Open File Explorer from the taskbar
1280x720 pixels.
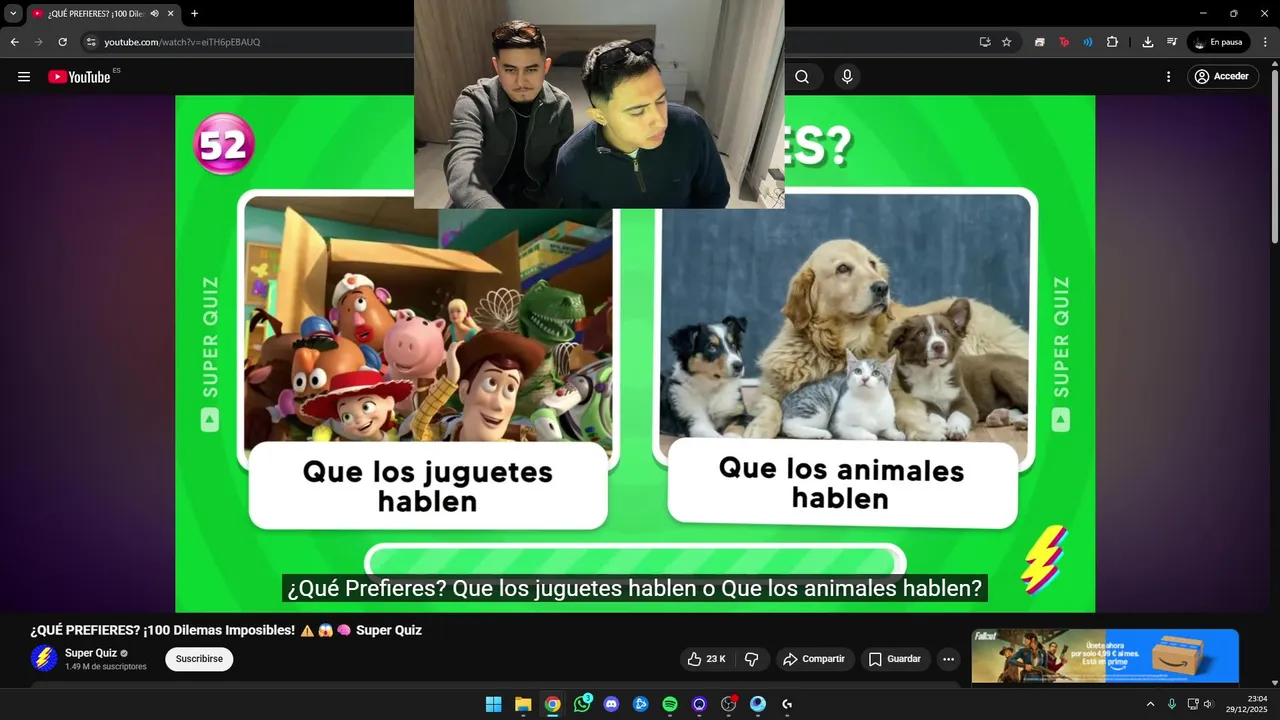point(523,704)
